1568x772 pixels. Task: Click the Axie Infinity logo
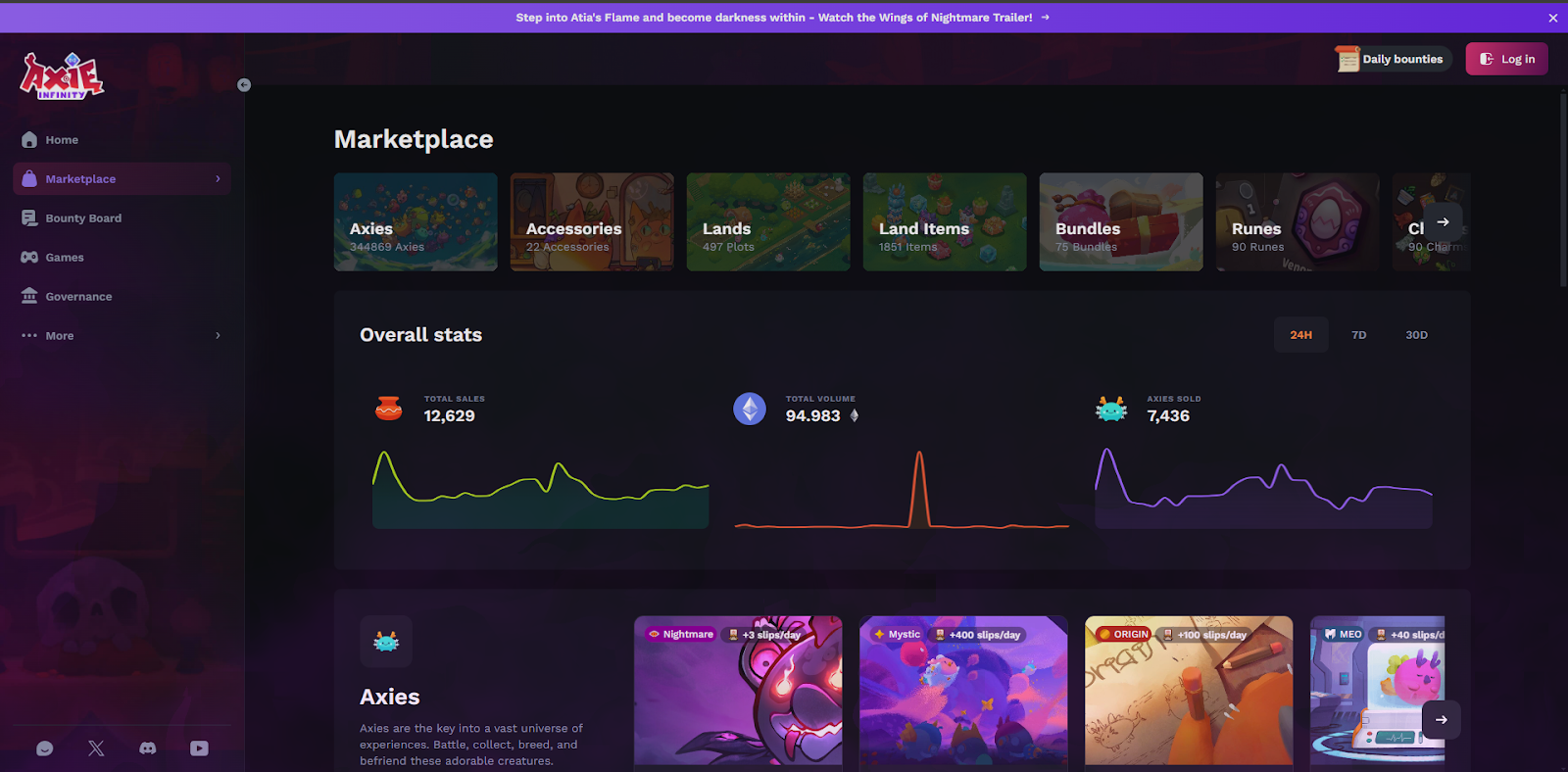[62, 75]
